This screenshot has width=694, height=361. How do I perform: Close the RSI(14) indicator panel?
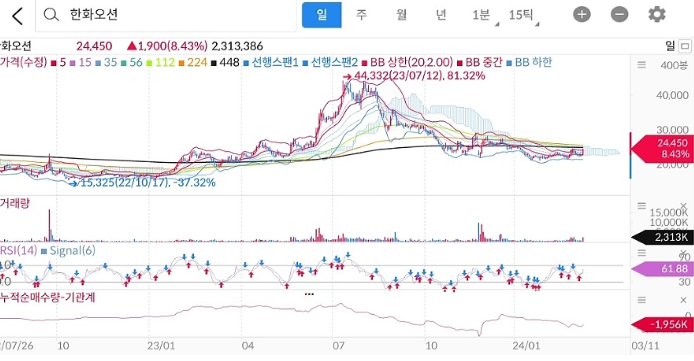pyautogui.click(x=682, y=253)
